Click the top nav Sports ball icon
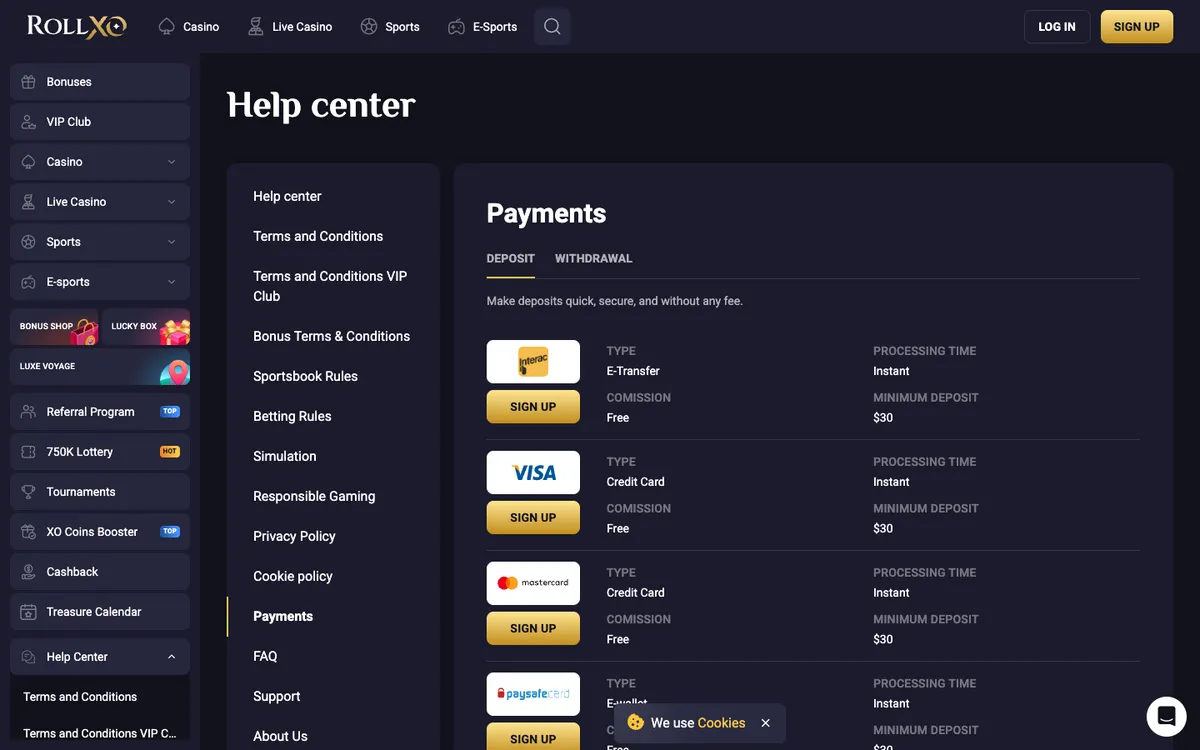 [x=369, y=27]
